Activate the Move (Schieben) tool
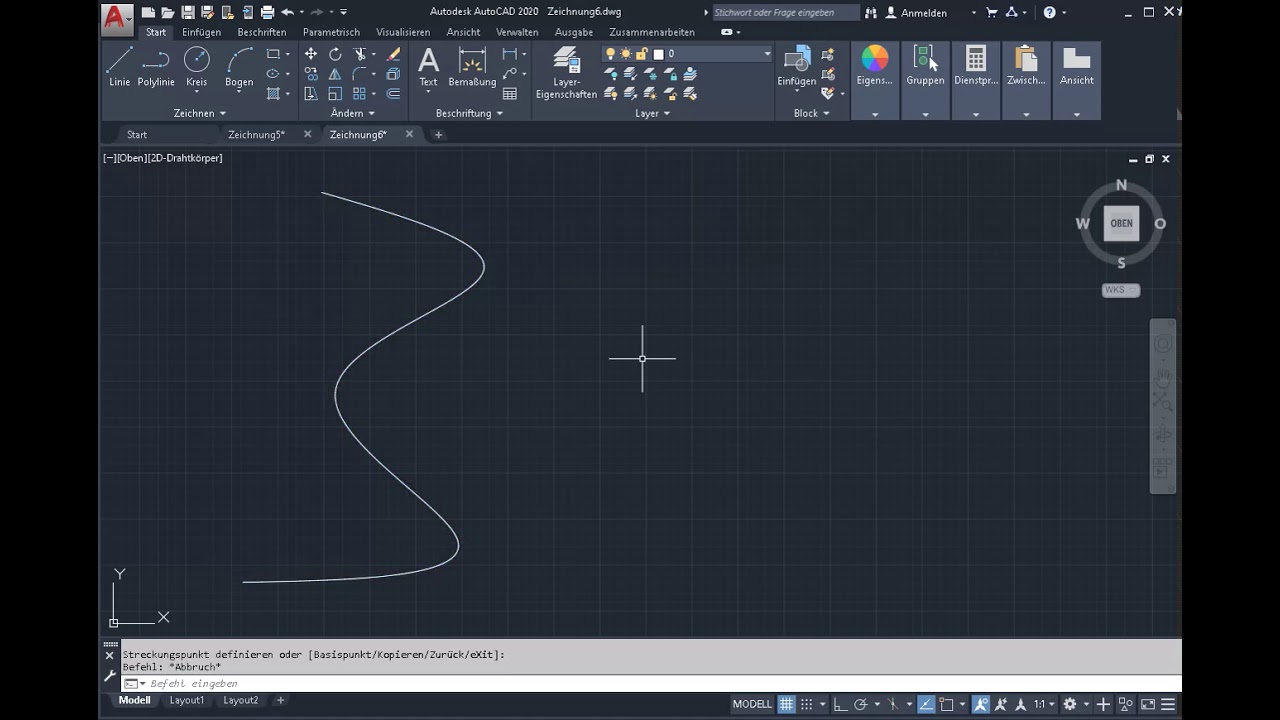The image size is (1280, 720). (x=311, y=54)
